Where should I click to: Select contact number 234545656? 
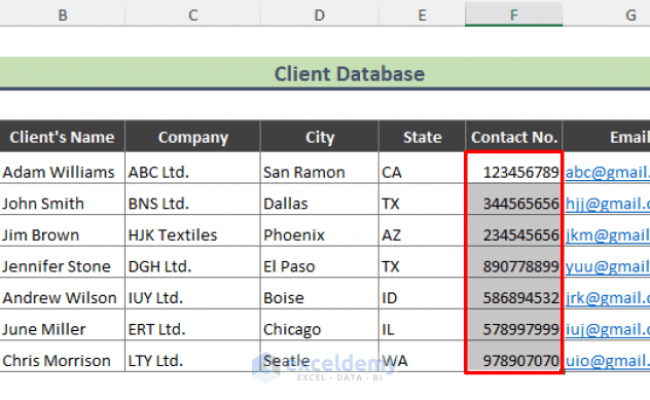514,231
